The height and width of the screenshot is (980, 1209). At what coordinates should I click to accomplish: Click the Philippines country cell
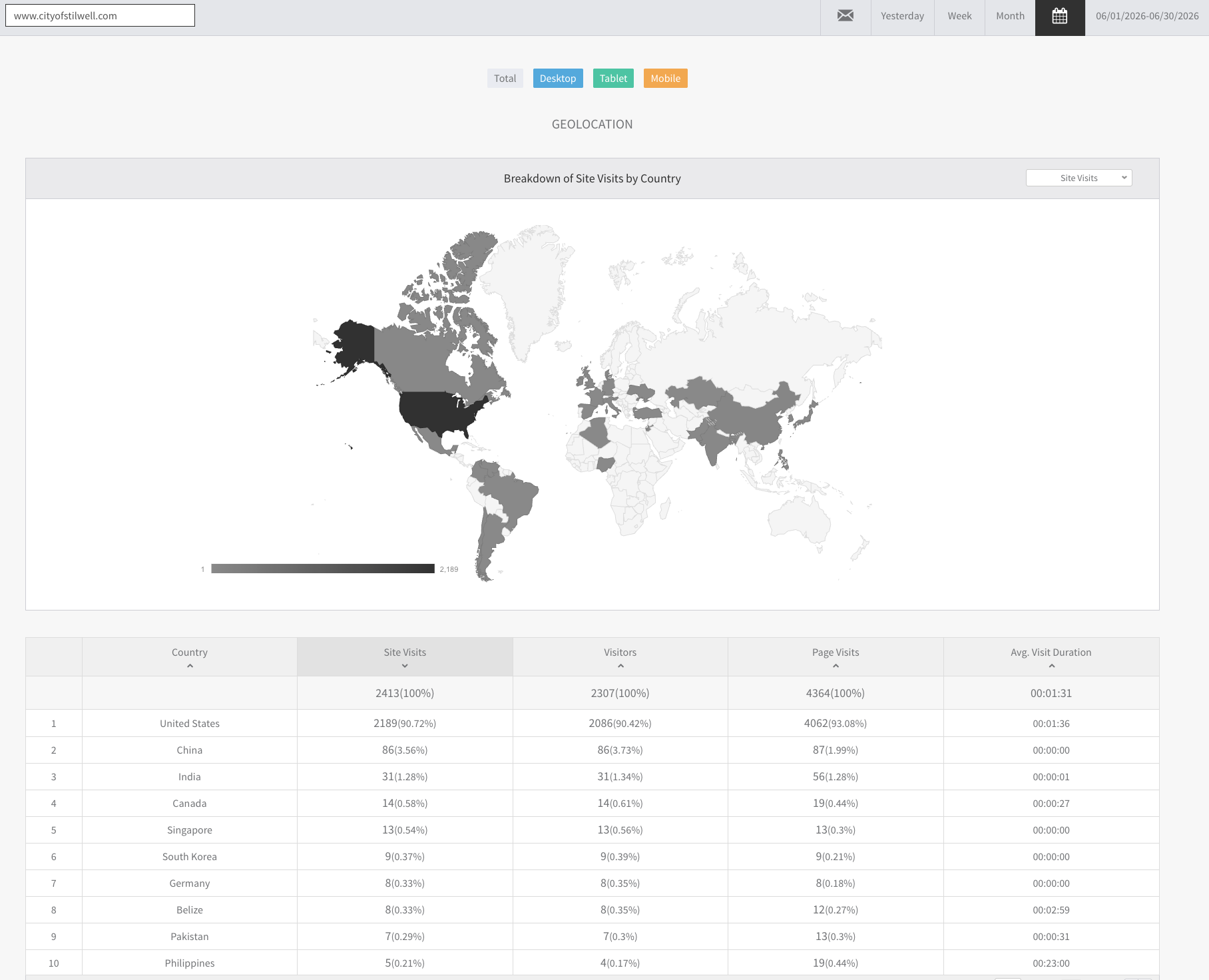pos(190,963)
